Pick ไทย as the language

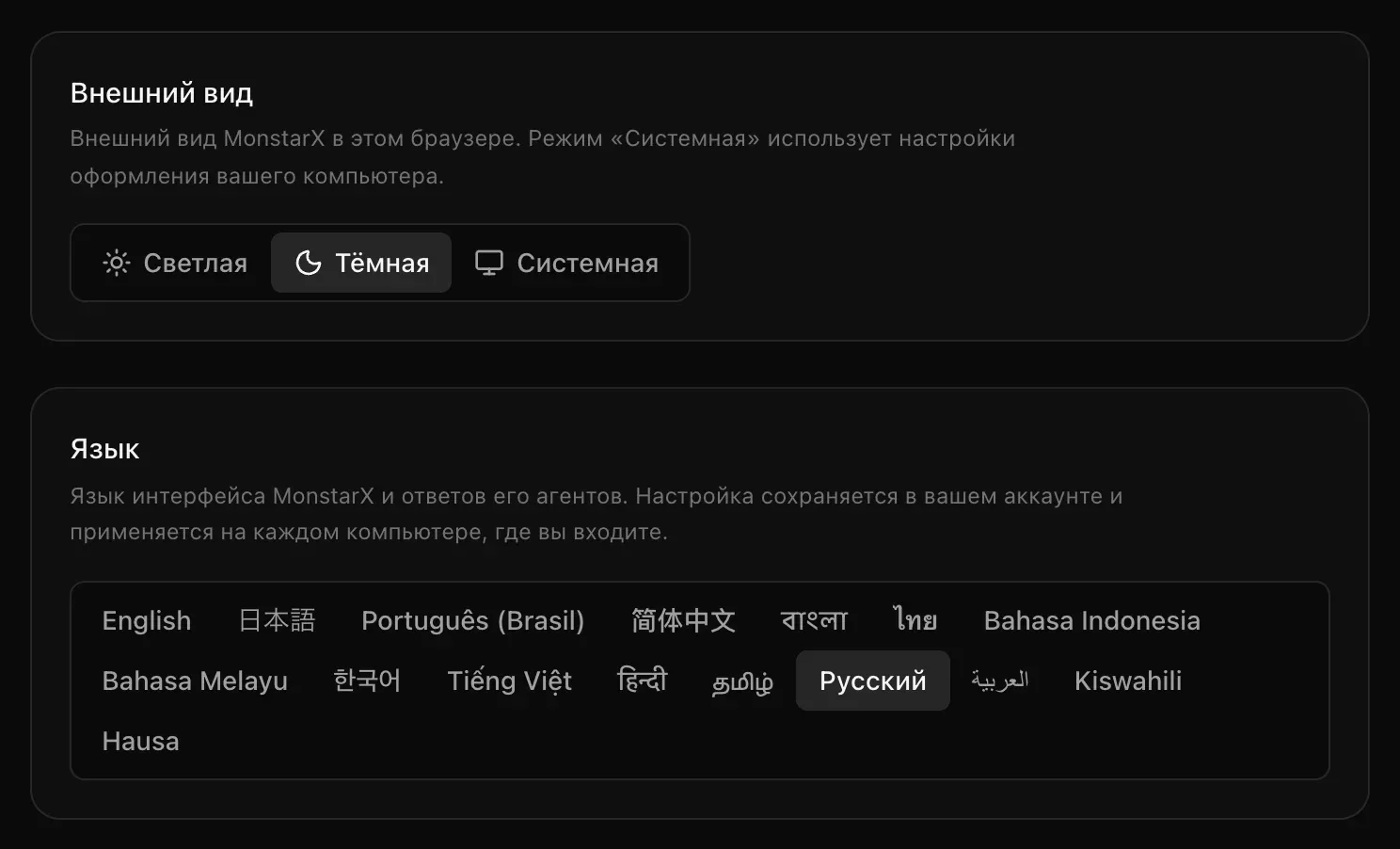pyautogui.click(x=915, y=620)
